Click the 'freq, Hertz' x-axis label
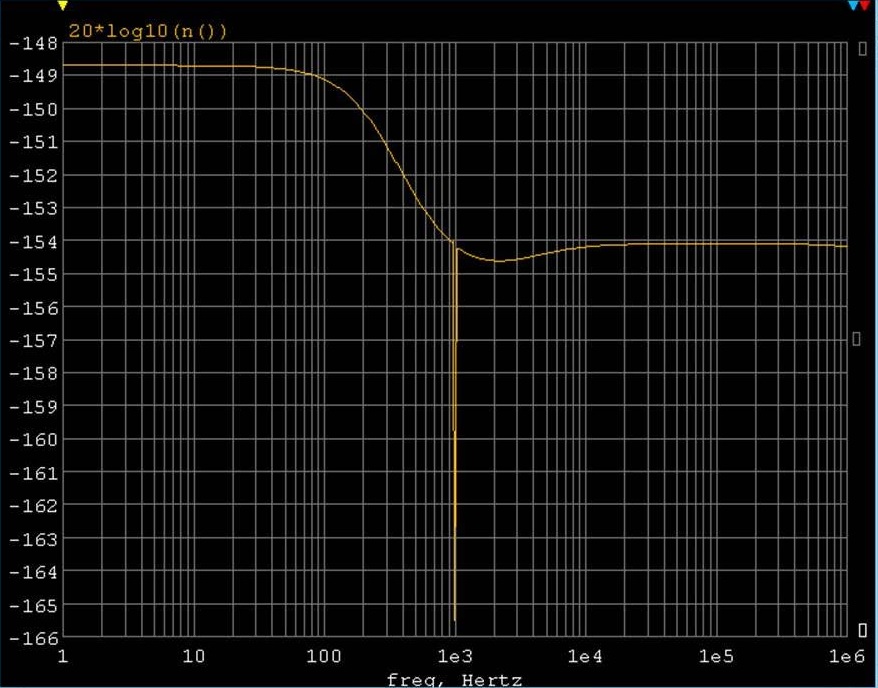Viewport: 878px width, 688px height. pos(455,680)
